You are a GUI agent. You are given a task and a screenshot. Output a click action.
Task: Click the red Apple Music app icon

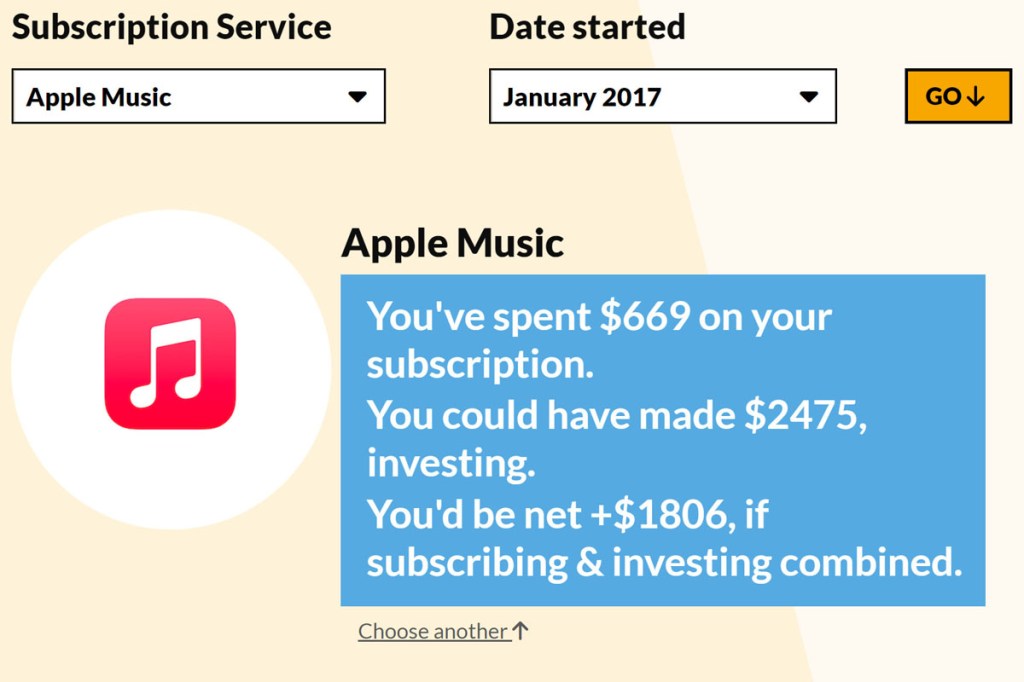click(170, 364)
